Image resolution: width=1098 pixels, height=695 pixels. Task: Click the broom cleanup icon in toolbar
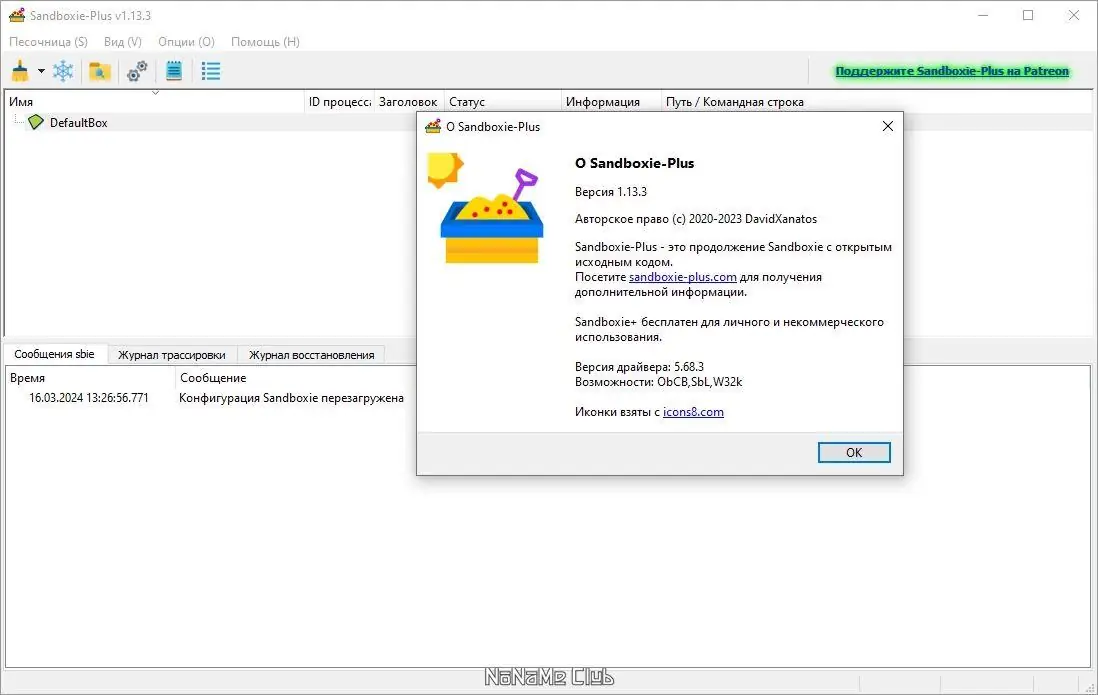tap(20, 71)
